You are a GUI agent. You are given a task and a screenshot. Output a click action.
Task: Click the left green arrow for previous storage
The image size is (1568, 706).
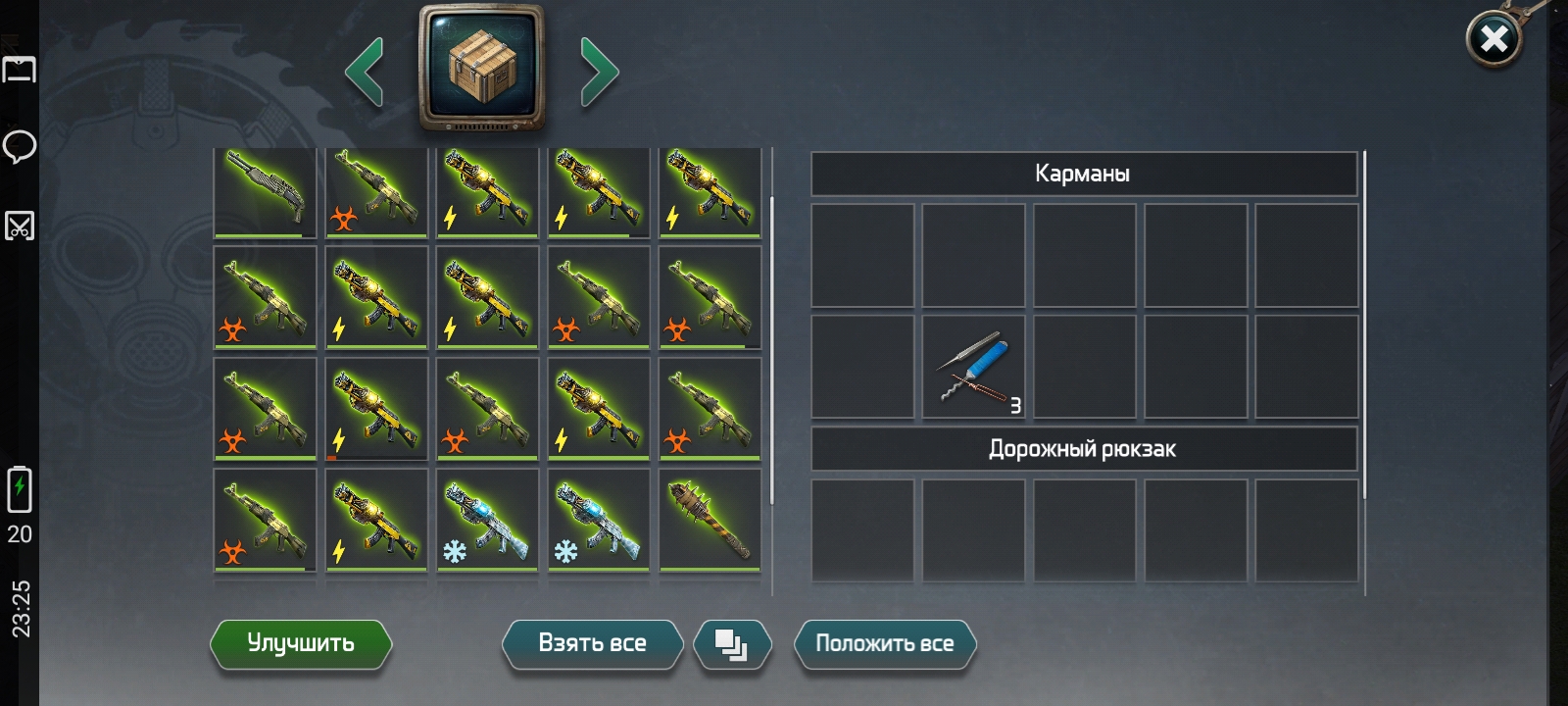click(364, 72)
